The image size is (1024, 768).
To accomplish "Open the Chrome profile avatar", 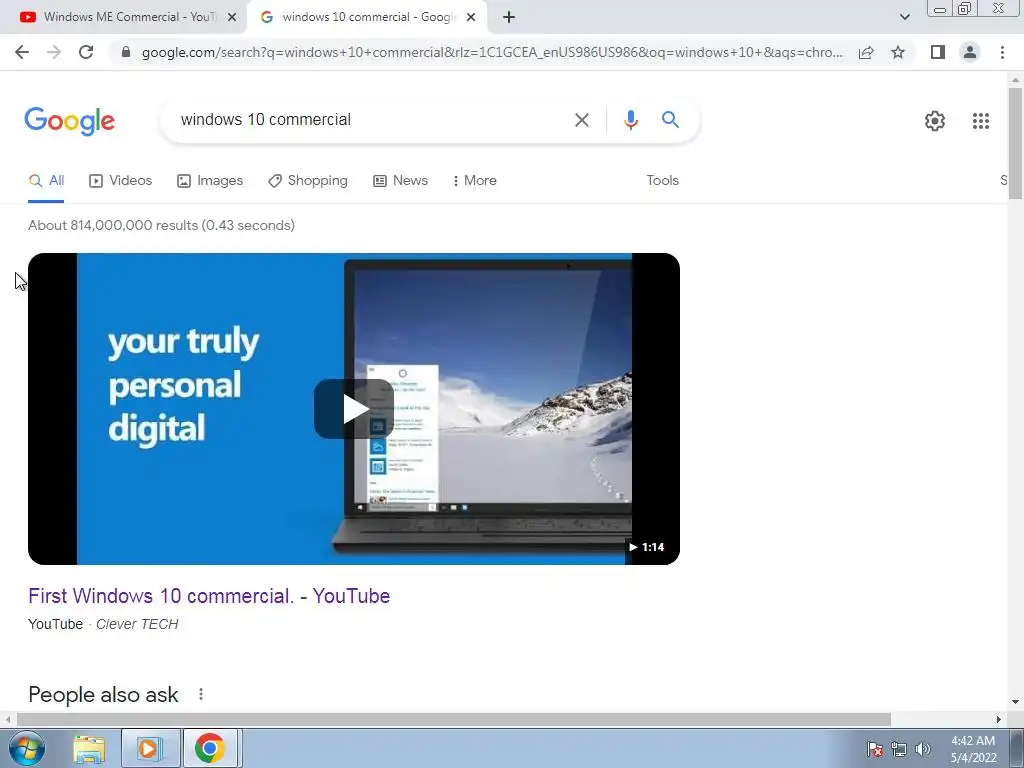I will 970,52.
